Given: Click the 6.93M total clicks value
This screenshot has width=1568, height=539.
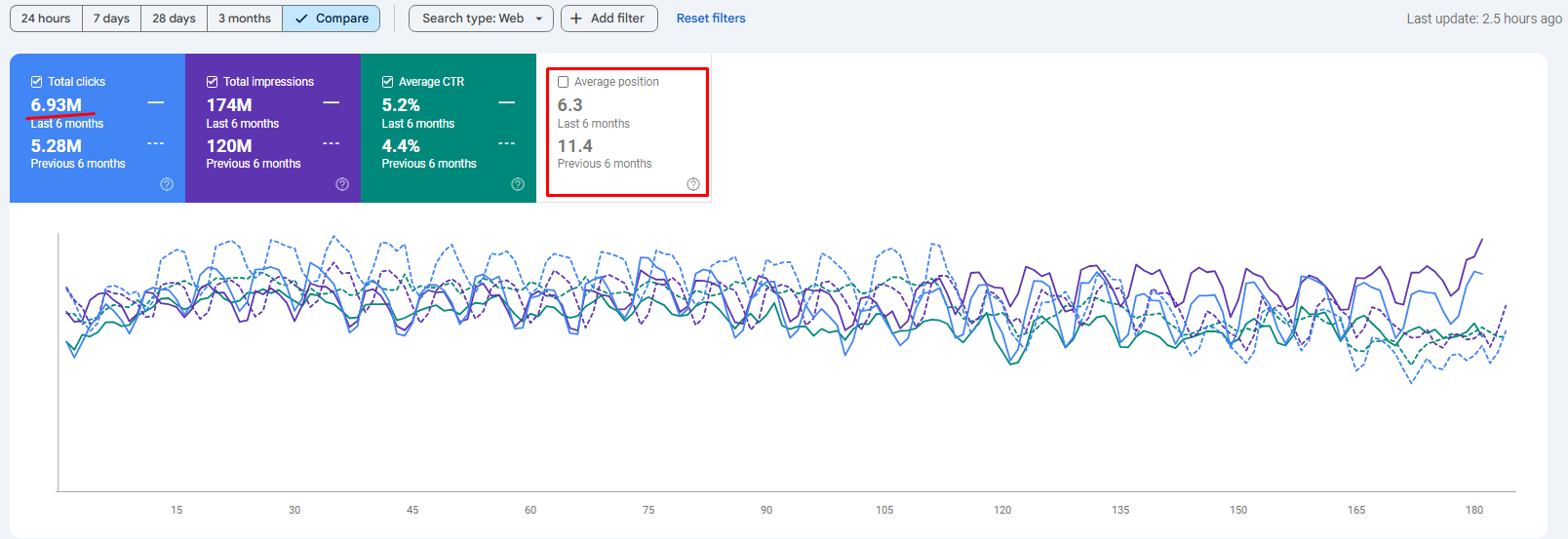Looking at the screenshot, I should tap(57, 105).
